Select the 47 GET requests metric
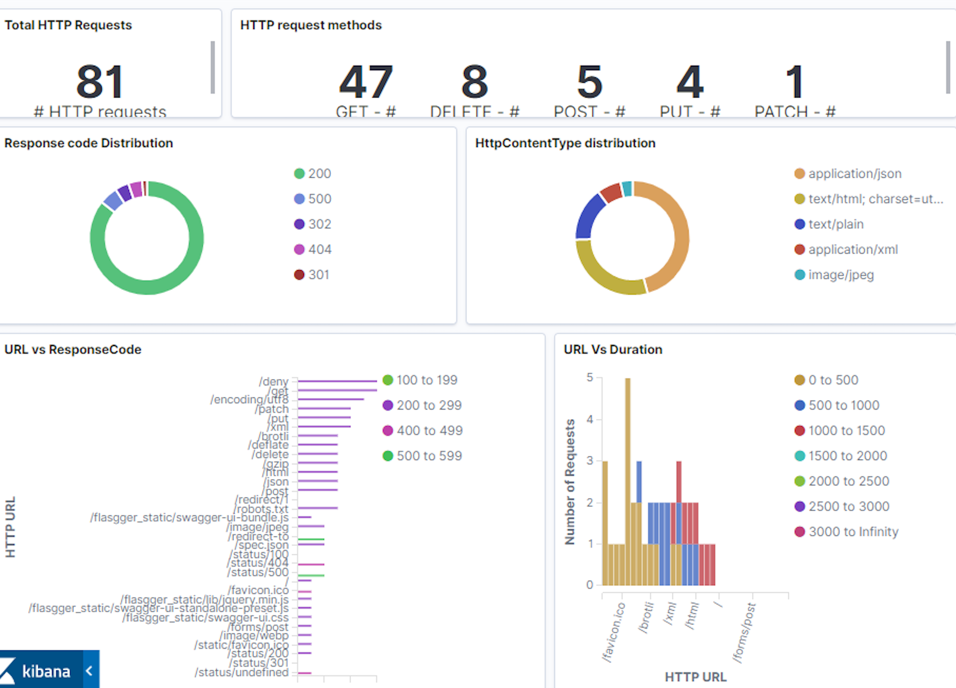The height and width of the screenshot is (688, 956). click(x=366, y=82)
